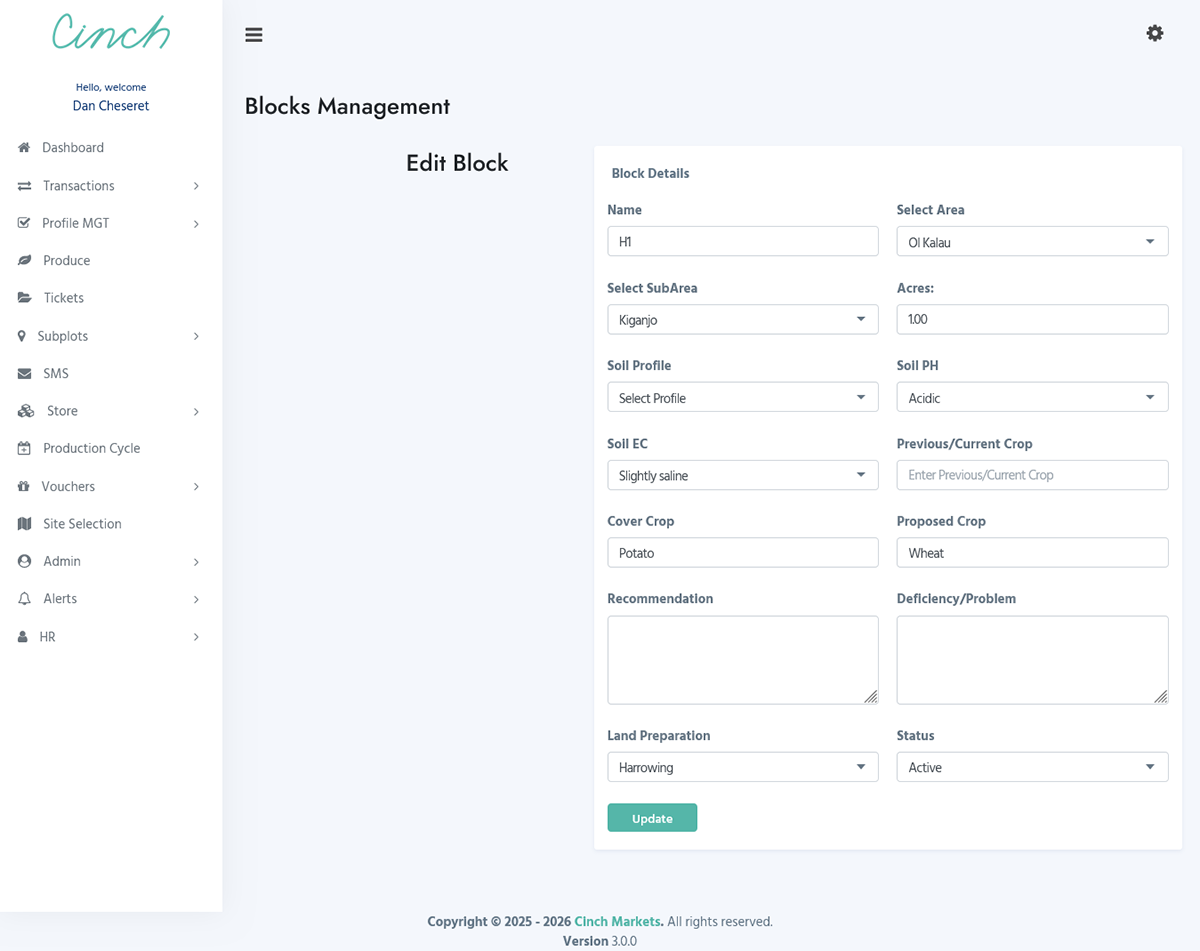This screenshot has height=951, width=1200.
Task: Select the Vouchers gift icon
Action: [22, 486]
